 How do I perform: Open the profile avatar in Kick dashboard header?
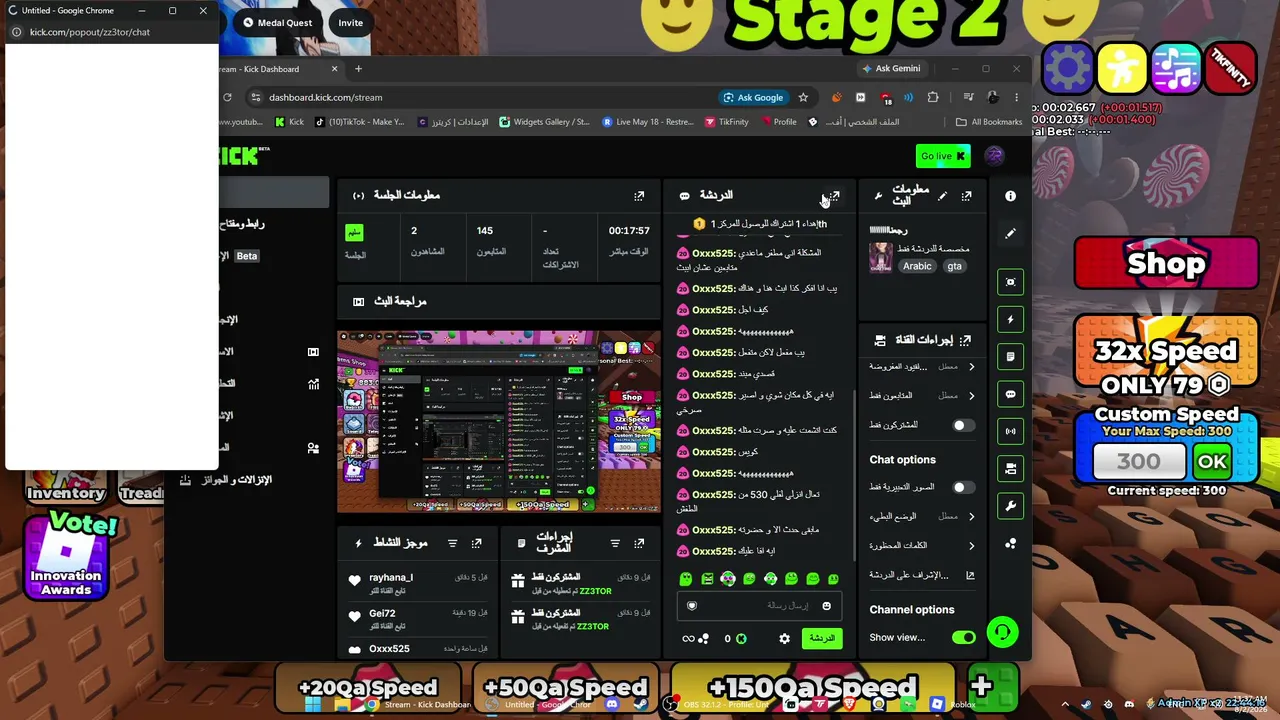(x=994, y=156)
